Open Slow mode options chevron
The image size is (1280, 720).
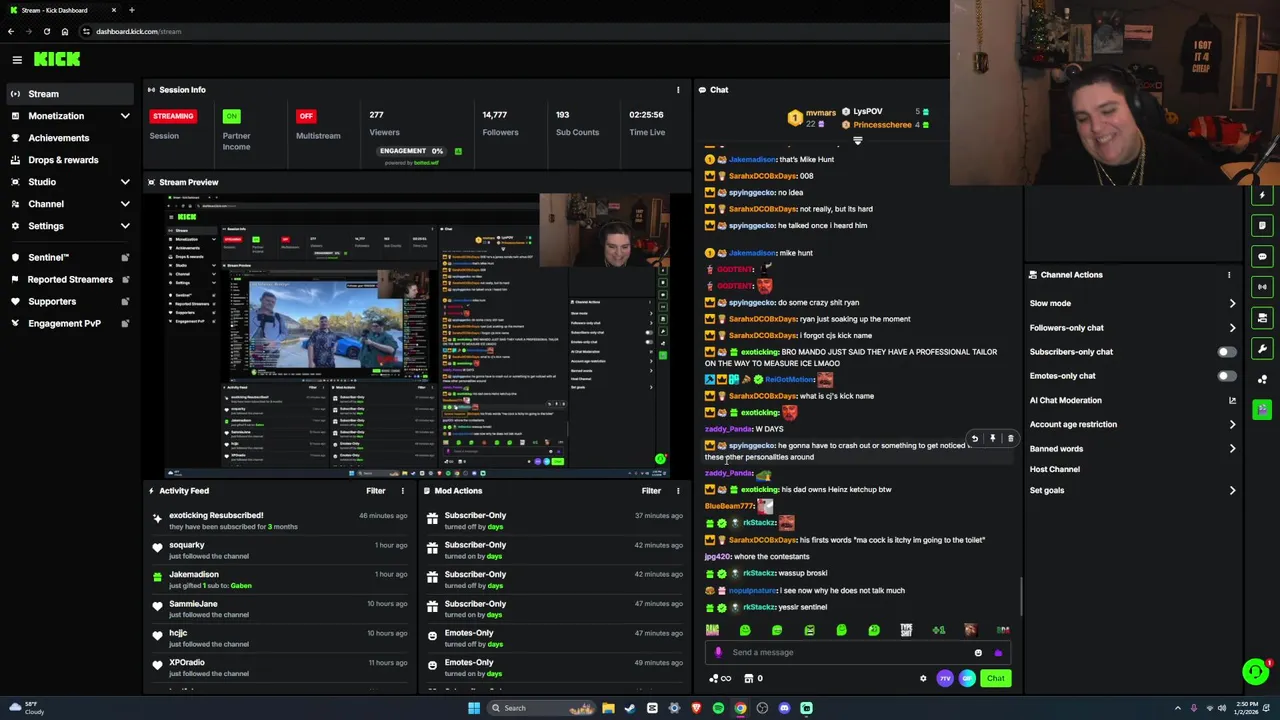pos(1232,304)
